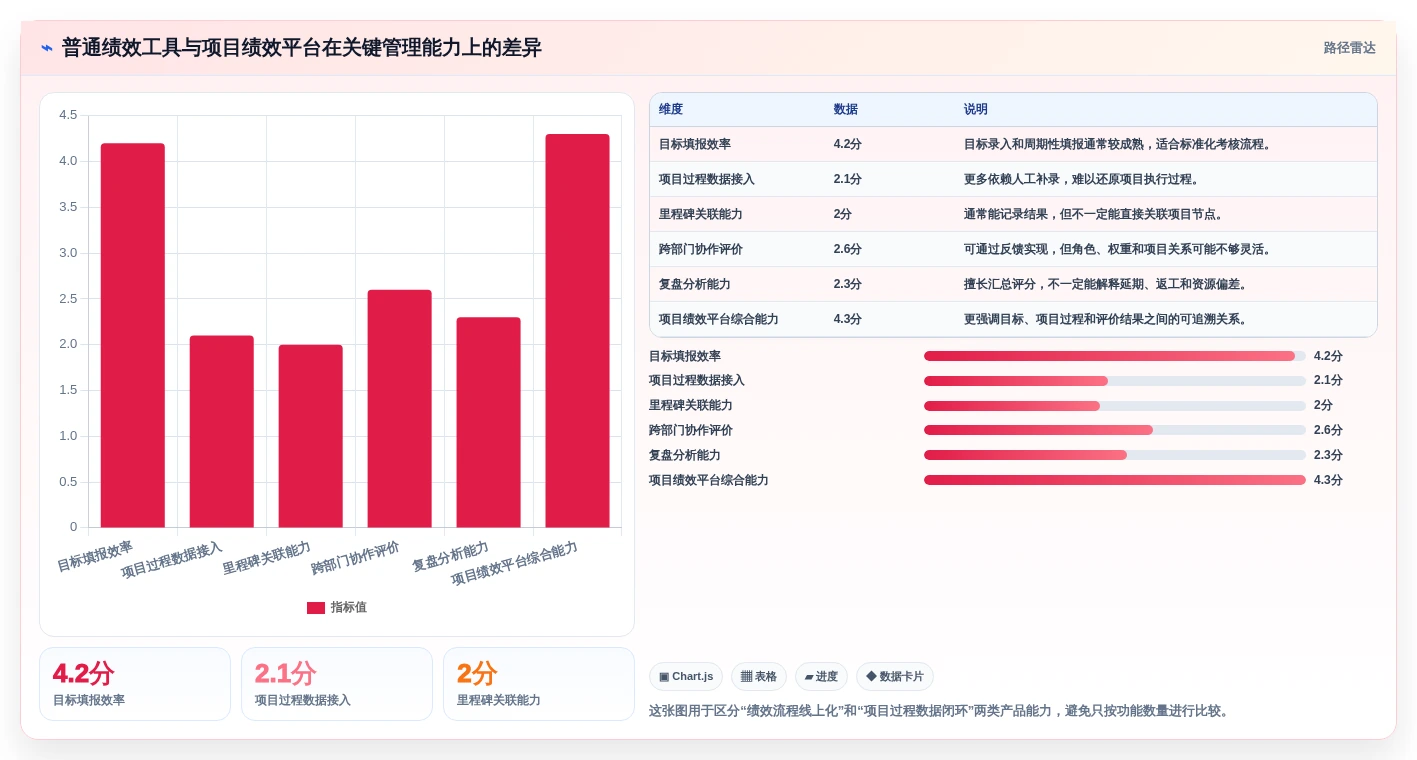
Task: Click y-axis tick label 4.5
Action: (x=68, y=115)
